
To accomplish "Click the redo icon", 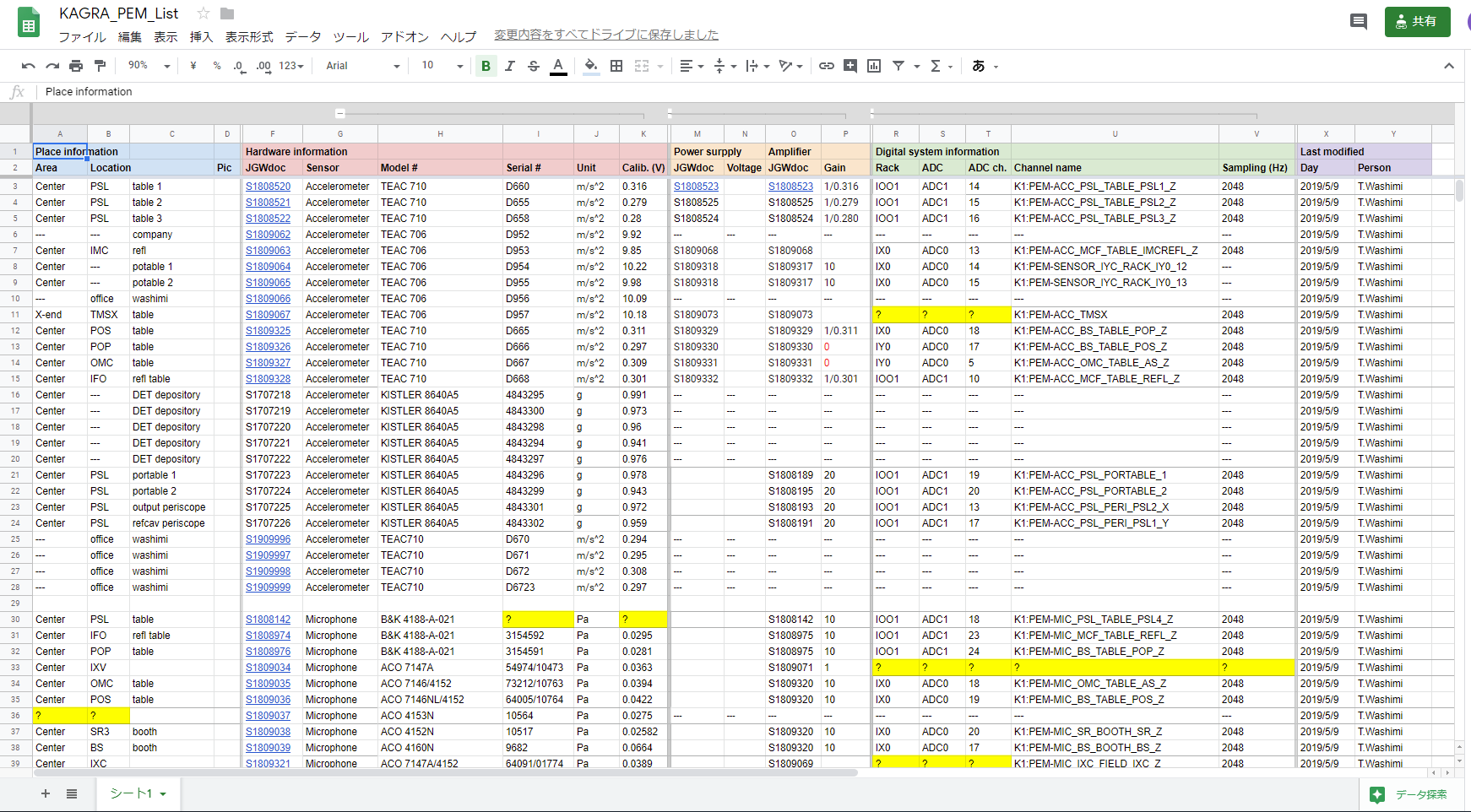I will [x=52, y=66].
